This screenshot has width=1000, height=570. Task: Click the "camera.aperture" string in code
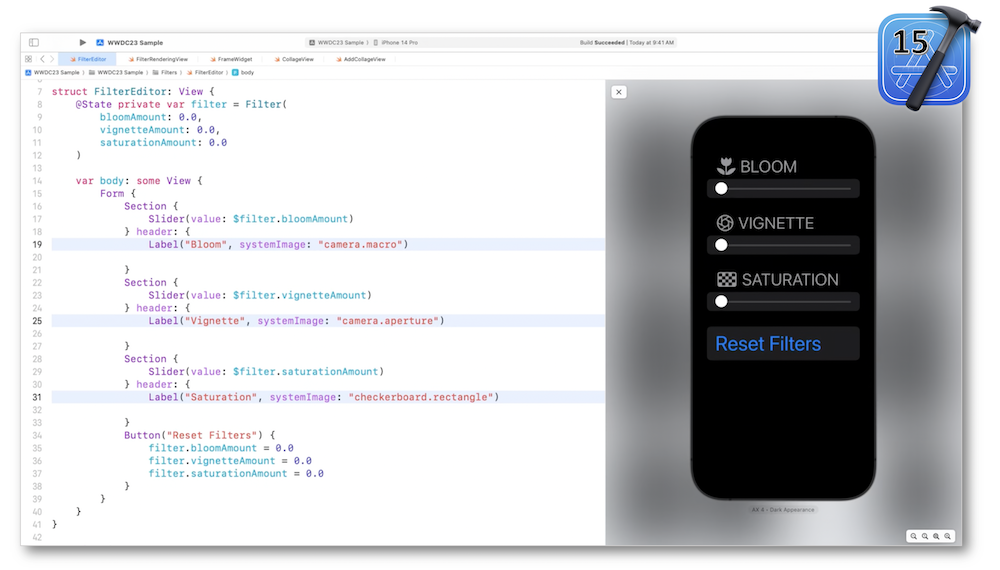pyautogui.click(x=388, y=321)
